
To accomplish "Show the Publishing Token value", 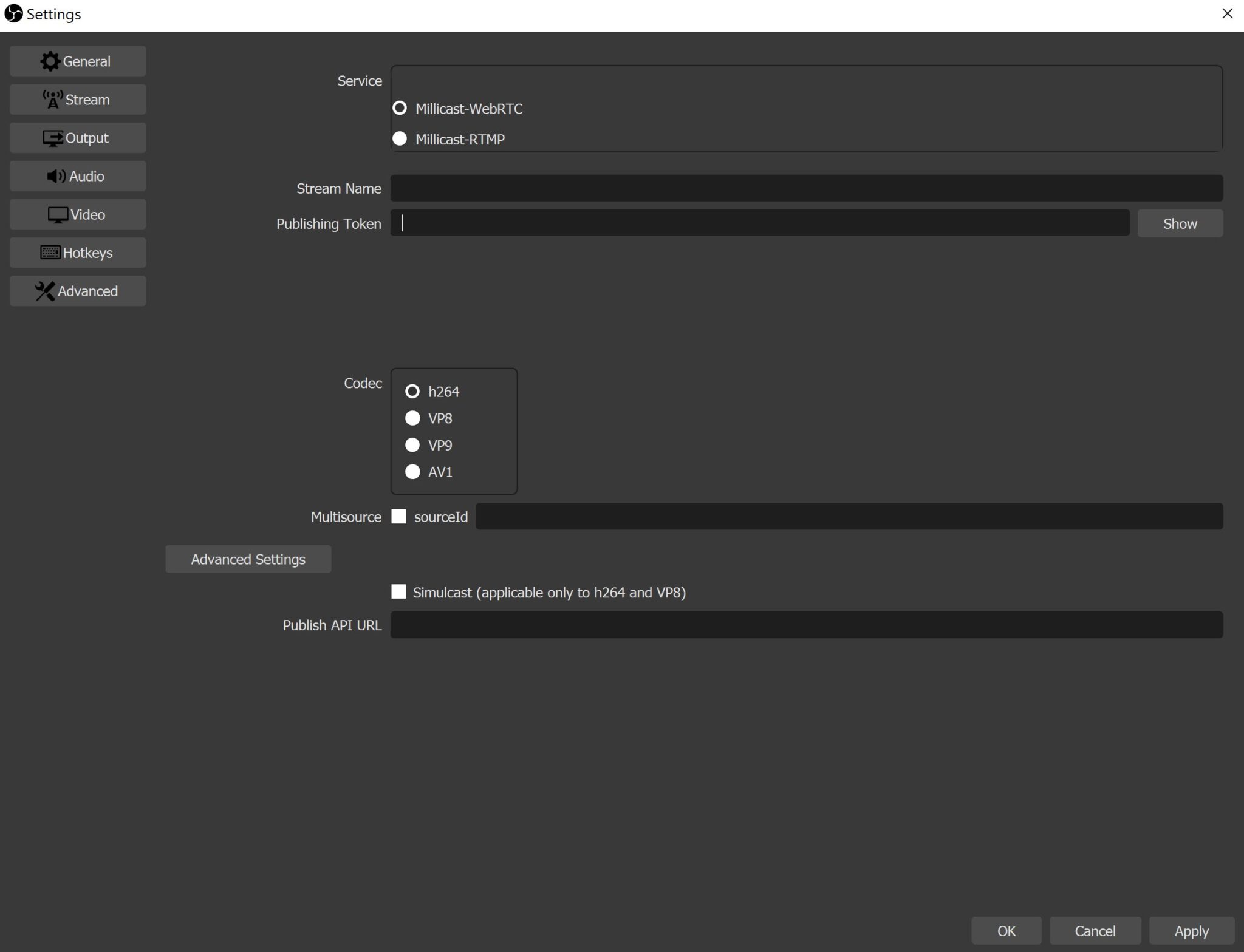I will (x=1178, y=223).
